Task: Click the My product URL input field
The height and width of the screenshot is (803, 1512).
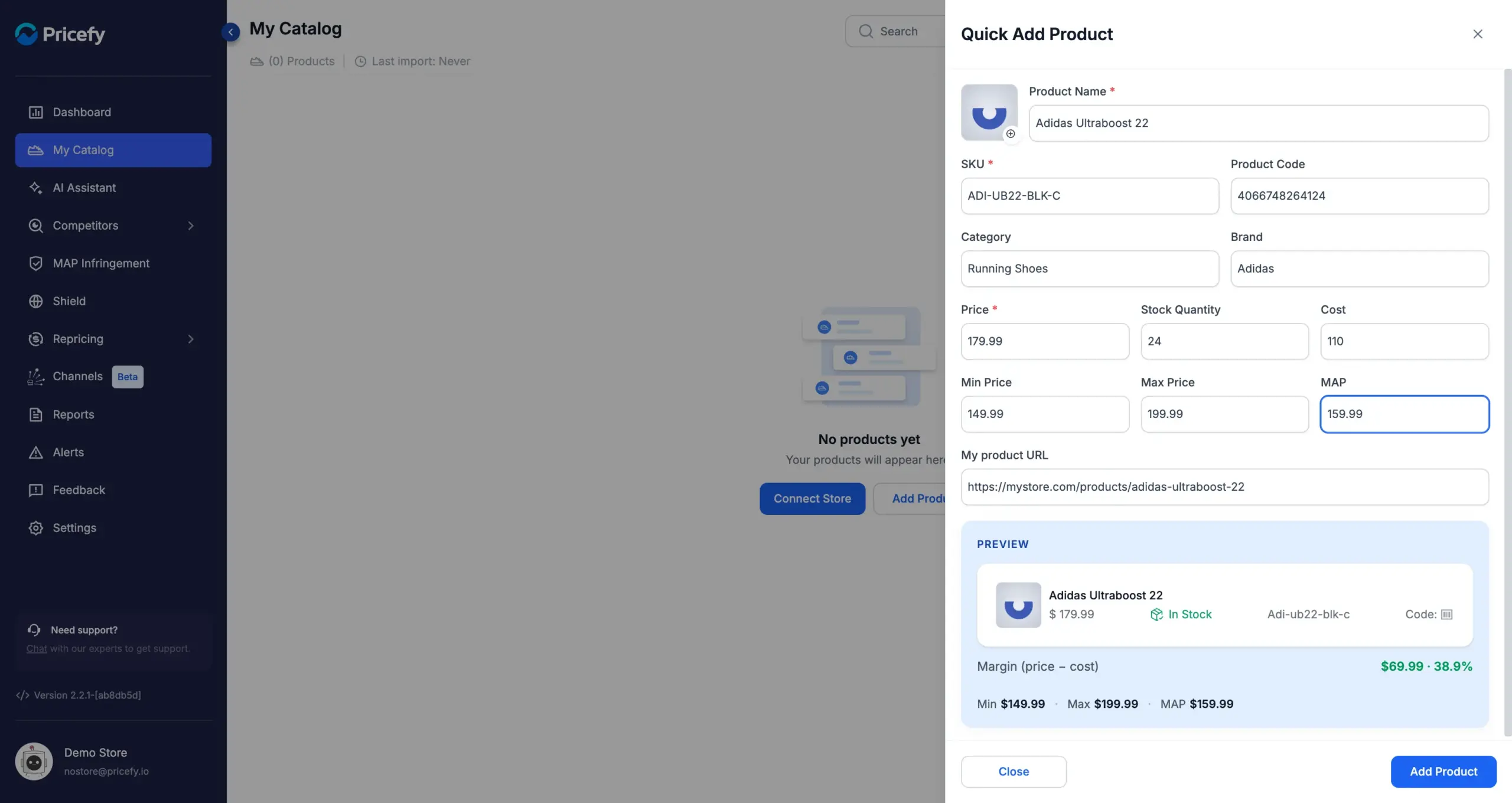Action: [x=1225, y=487]
